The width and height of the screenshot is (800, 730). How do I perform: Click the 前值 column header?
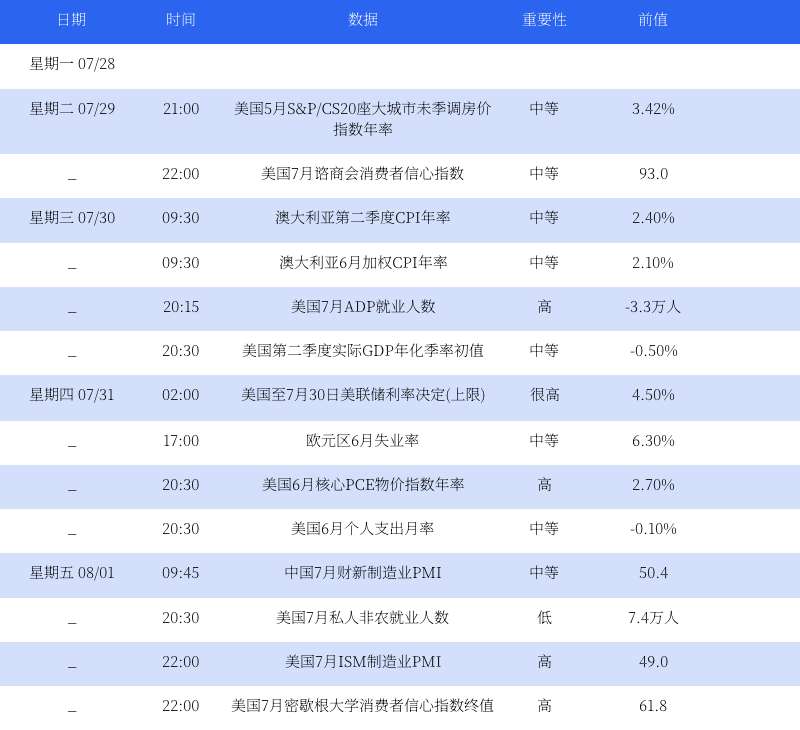tap(653, 20)
